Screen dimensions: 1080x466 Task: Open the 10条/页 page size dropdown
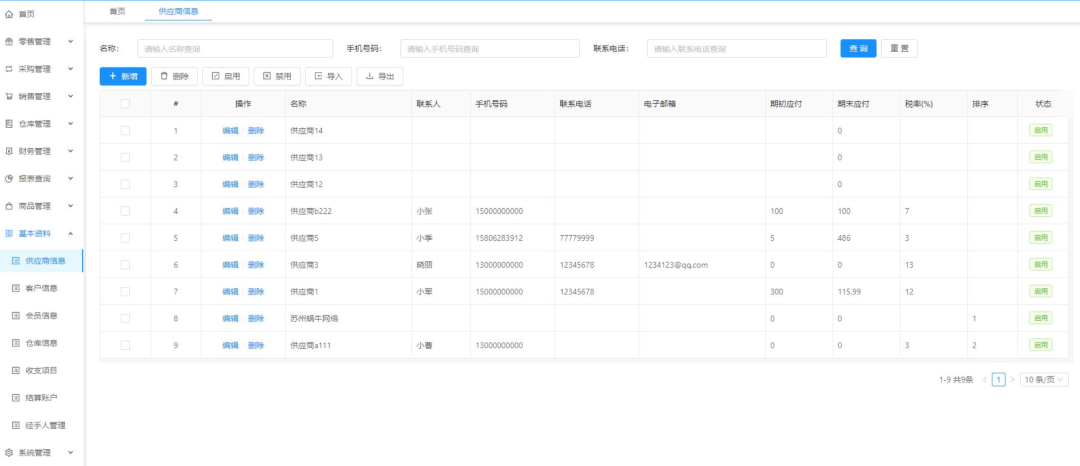click(x=1044, y=380)
